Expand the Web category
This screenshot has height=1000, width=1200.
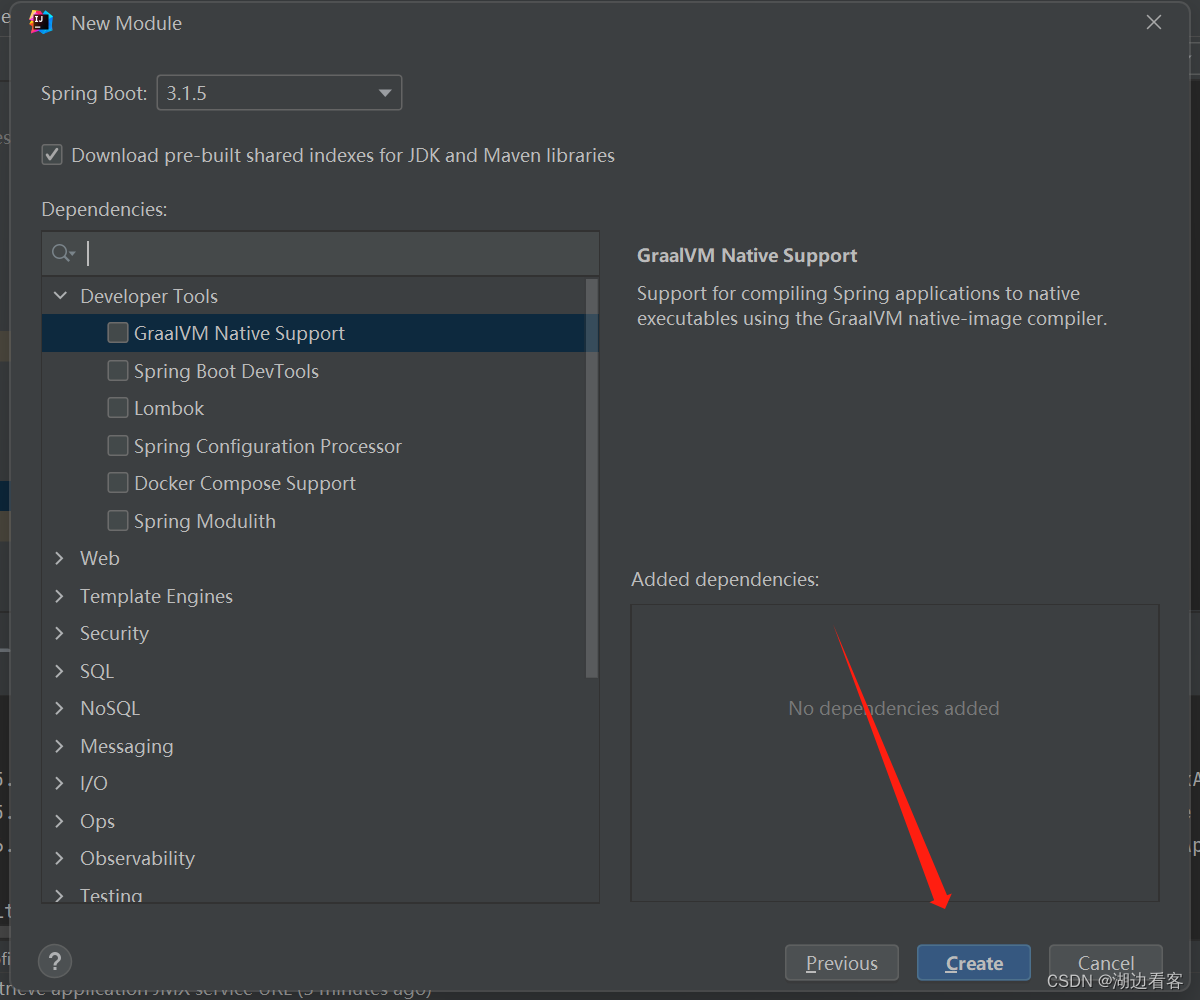[60, 558]
